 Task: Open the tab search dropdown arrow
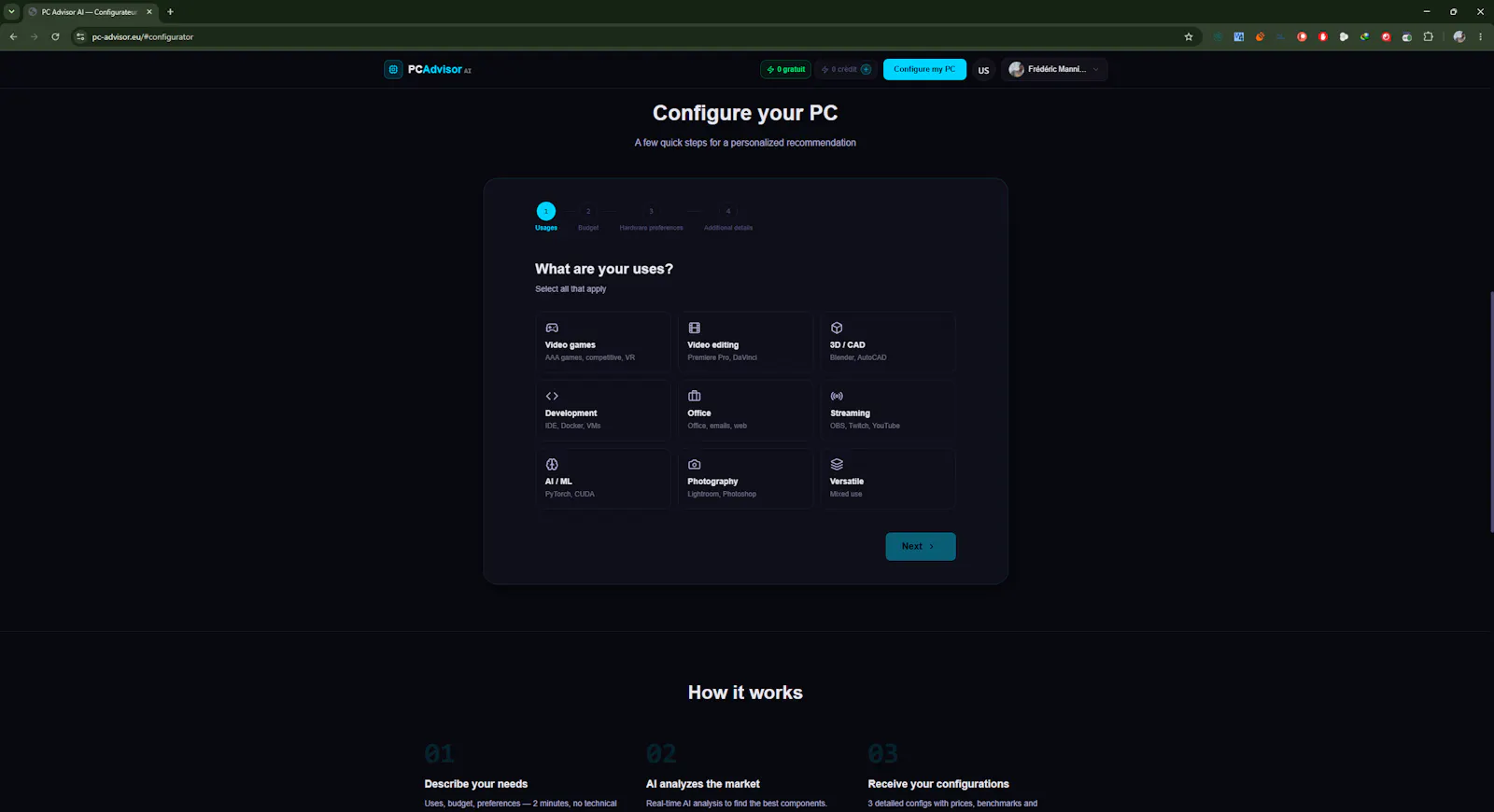click(x=11, y=12)
